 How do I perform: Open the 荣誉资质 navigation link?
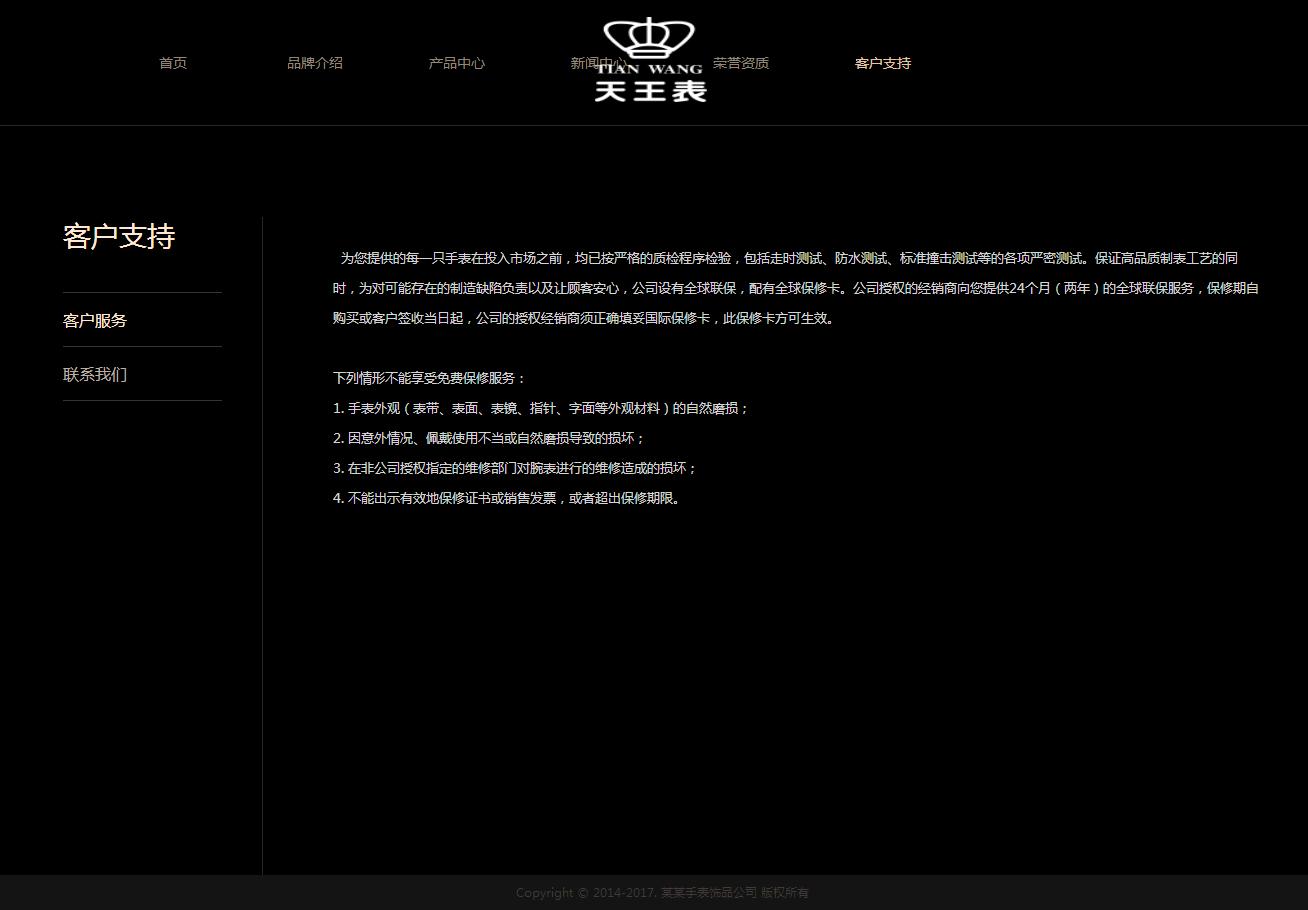[742, 63]
